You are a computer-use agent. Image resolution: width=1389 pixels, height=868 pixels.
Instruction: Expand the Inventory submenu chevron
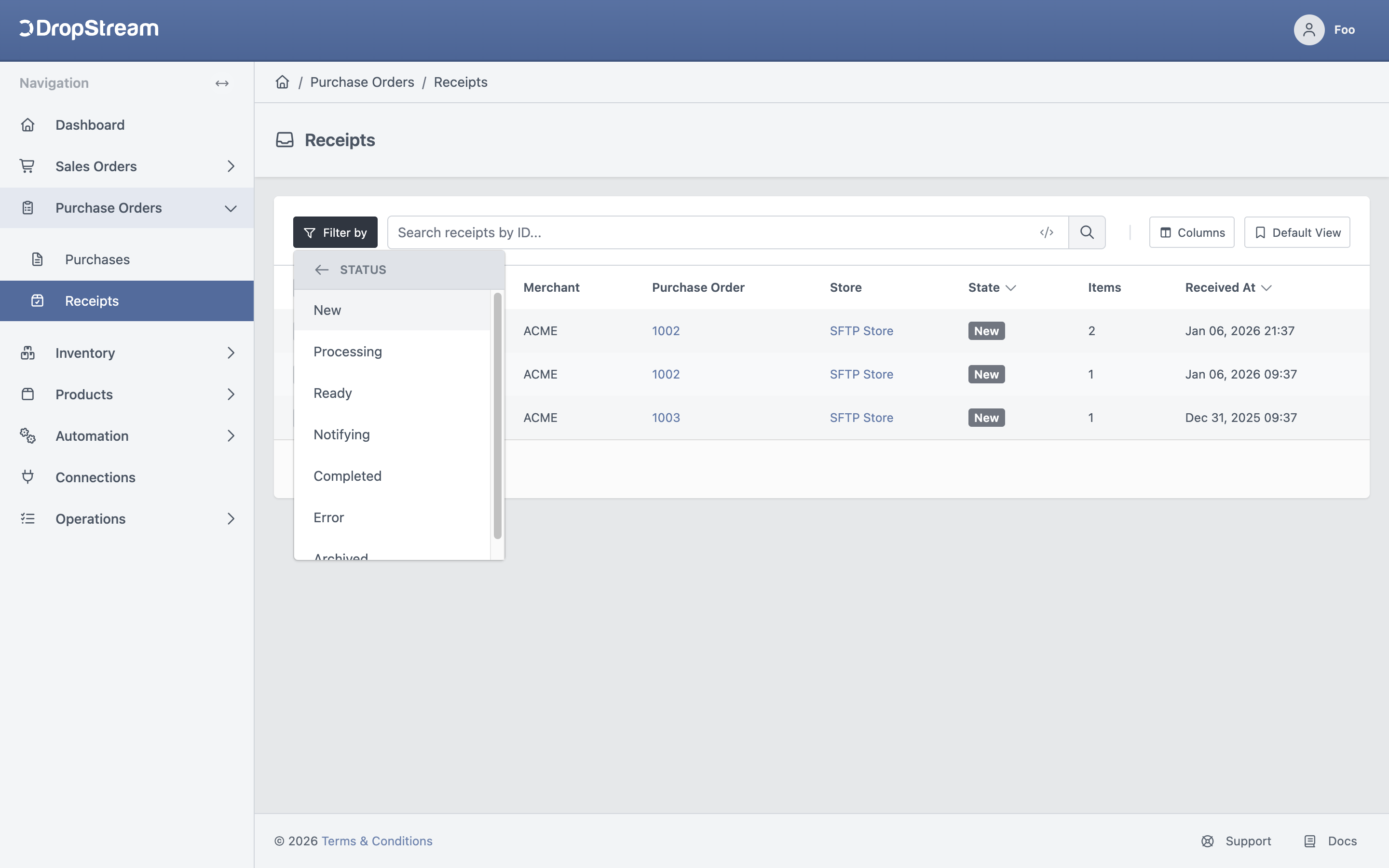pyautogui.click(x=231, y=353)
